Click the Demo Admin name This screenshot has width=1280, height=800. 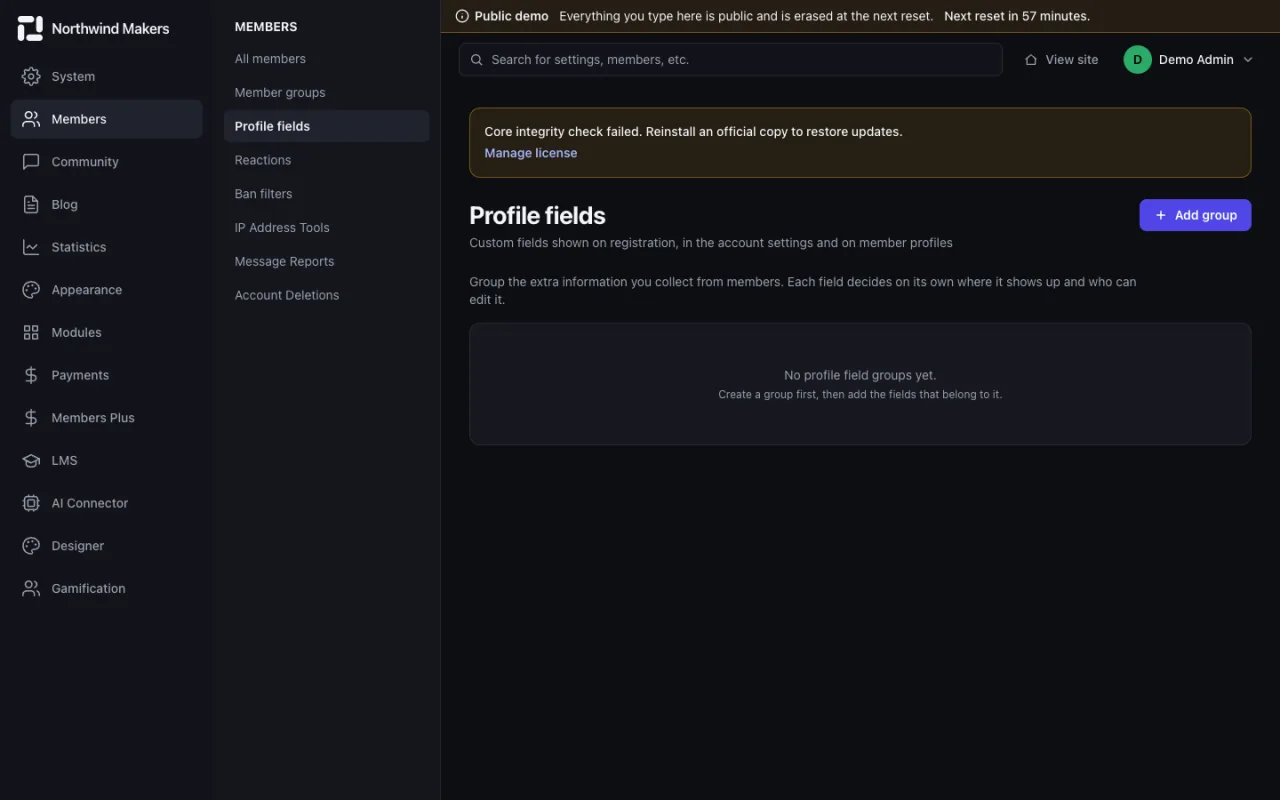pos(1196,60)
